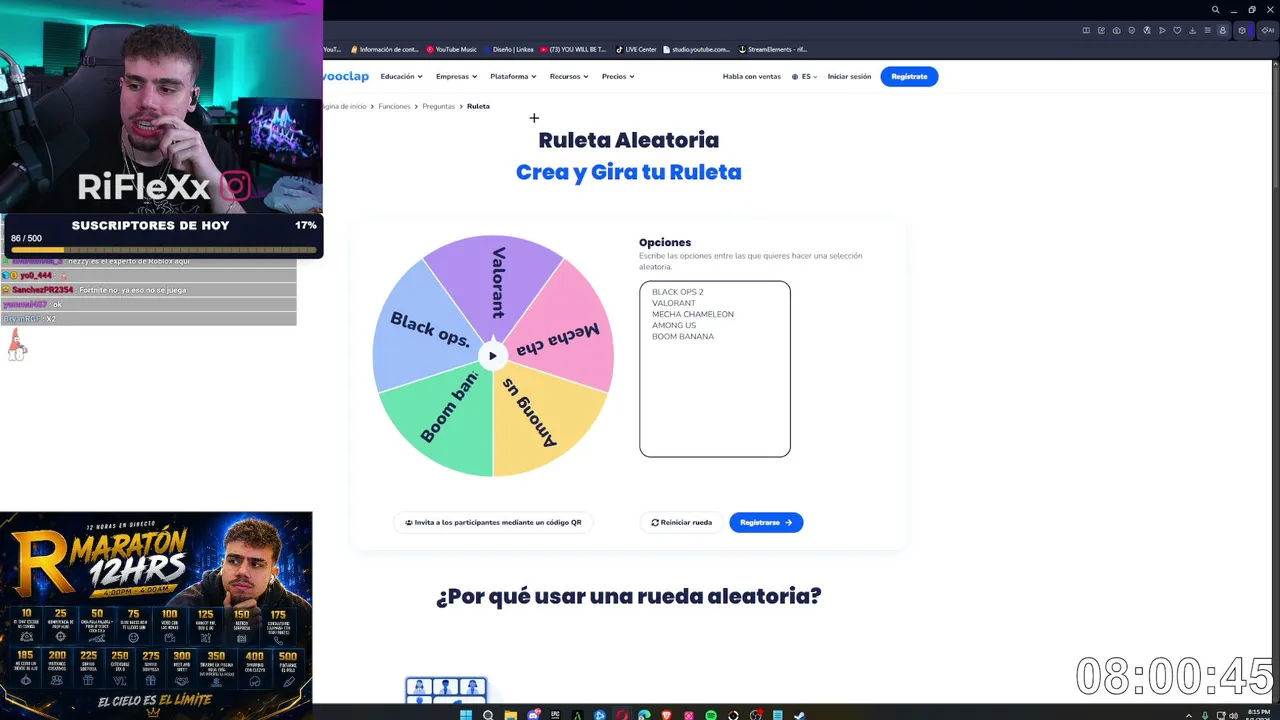The image size is (1280, 720).
Task: Open Discord from the taskbar
Action: pyautogui.click(x=533, y=715)
